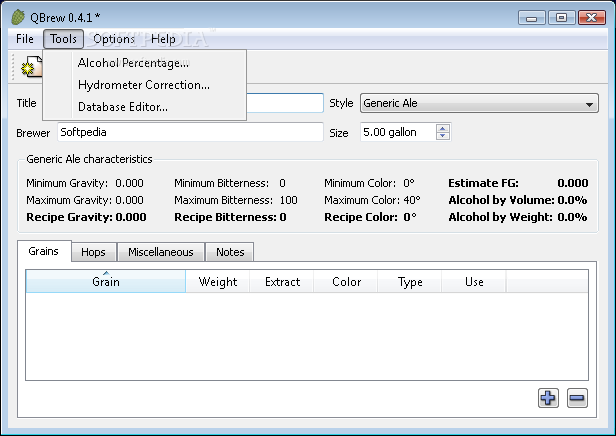The height and width of the screenshot is (436, 616).
Task: Click the Recipe Color: 0° text
Action: click(x=370, y=217)
